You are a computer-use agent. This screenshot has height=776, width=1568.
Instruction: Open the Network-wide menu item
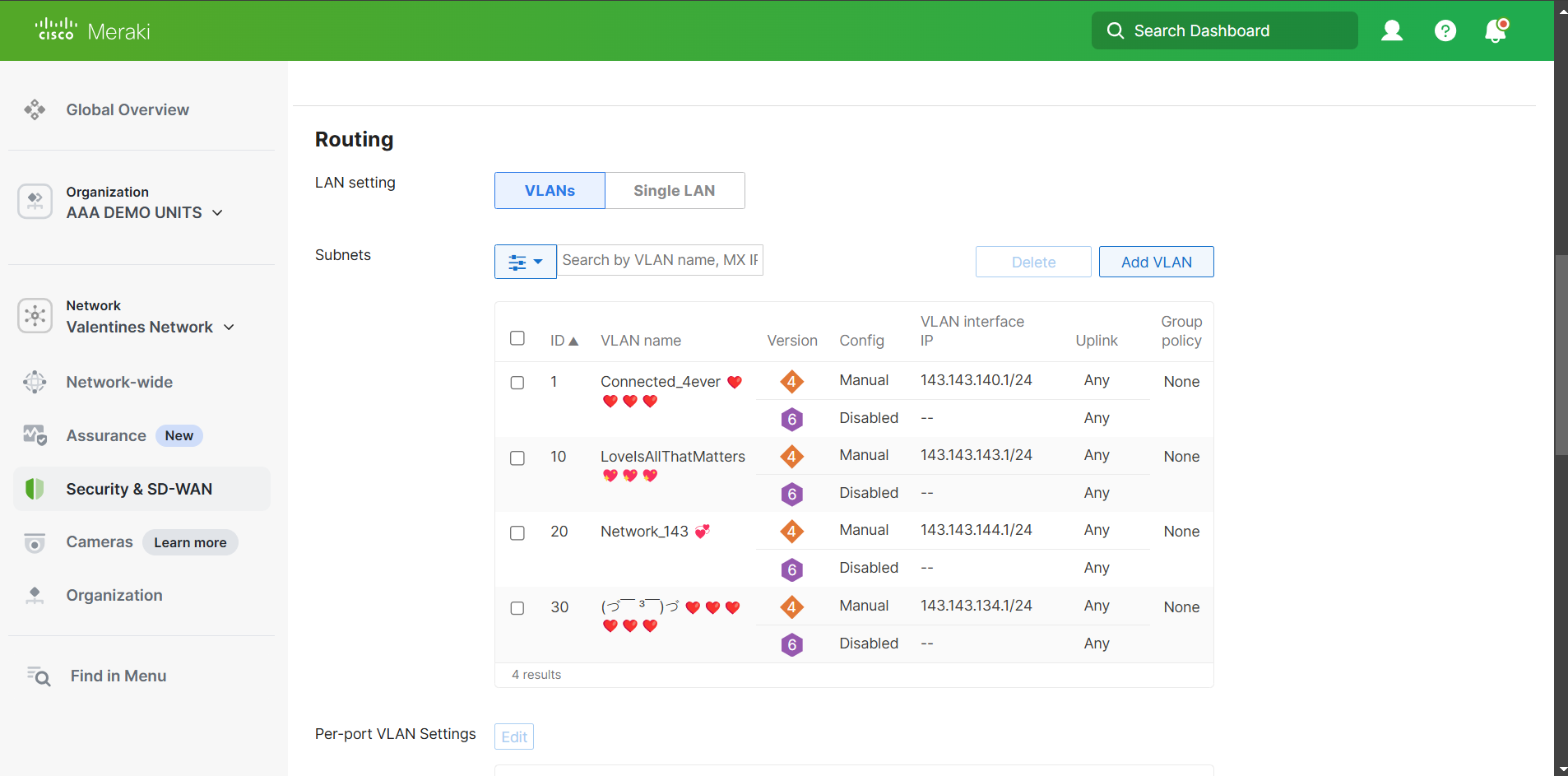(118, 382)
